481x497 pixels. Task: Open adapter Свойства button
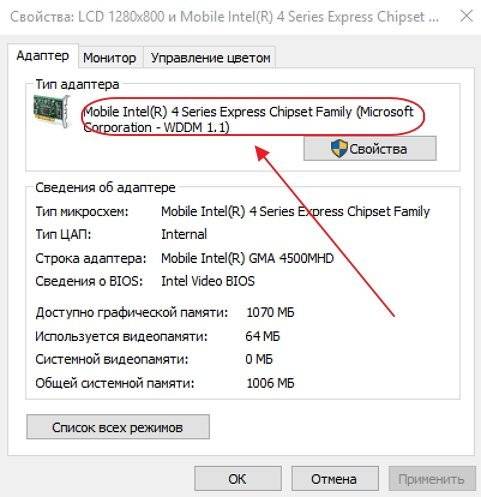point(370,148)
